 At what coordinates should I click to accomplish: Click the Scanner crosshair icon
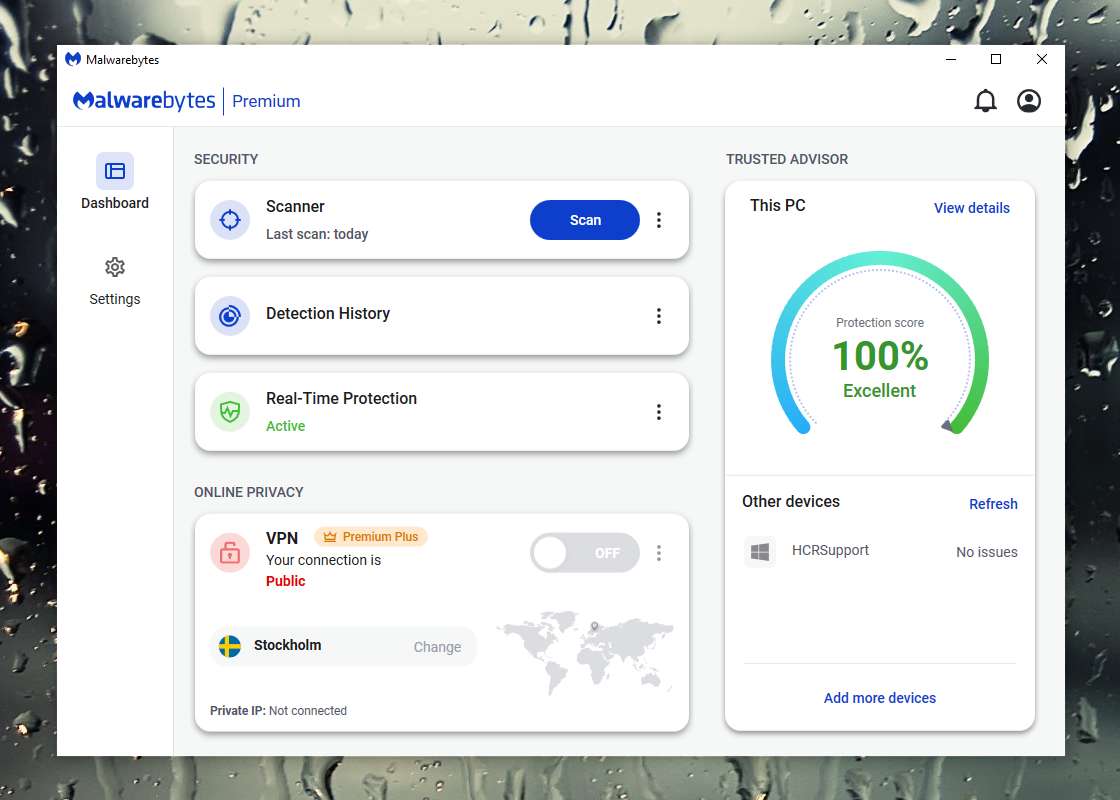(x=230, y=220)
